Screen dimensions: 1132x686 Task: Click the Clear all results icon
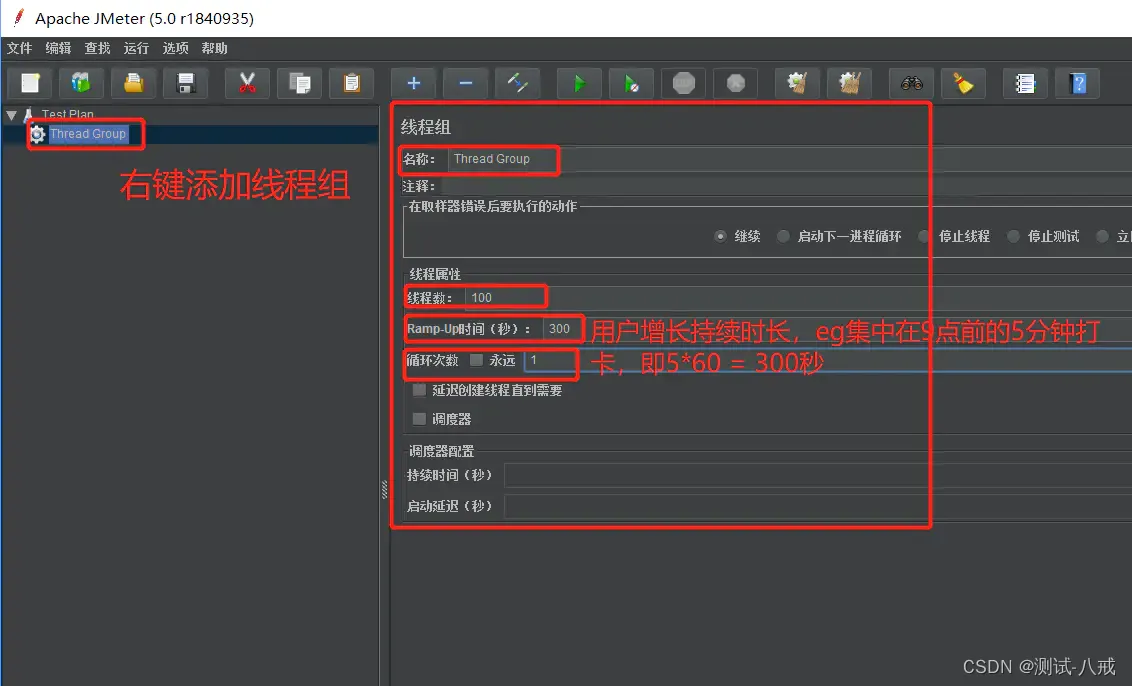850,84
